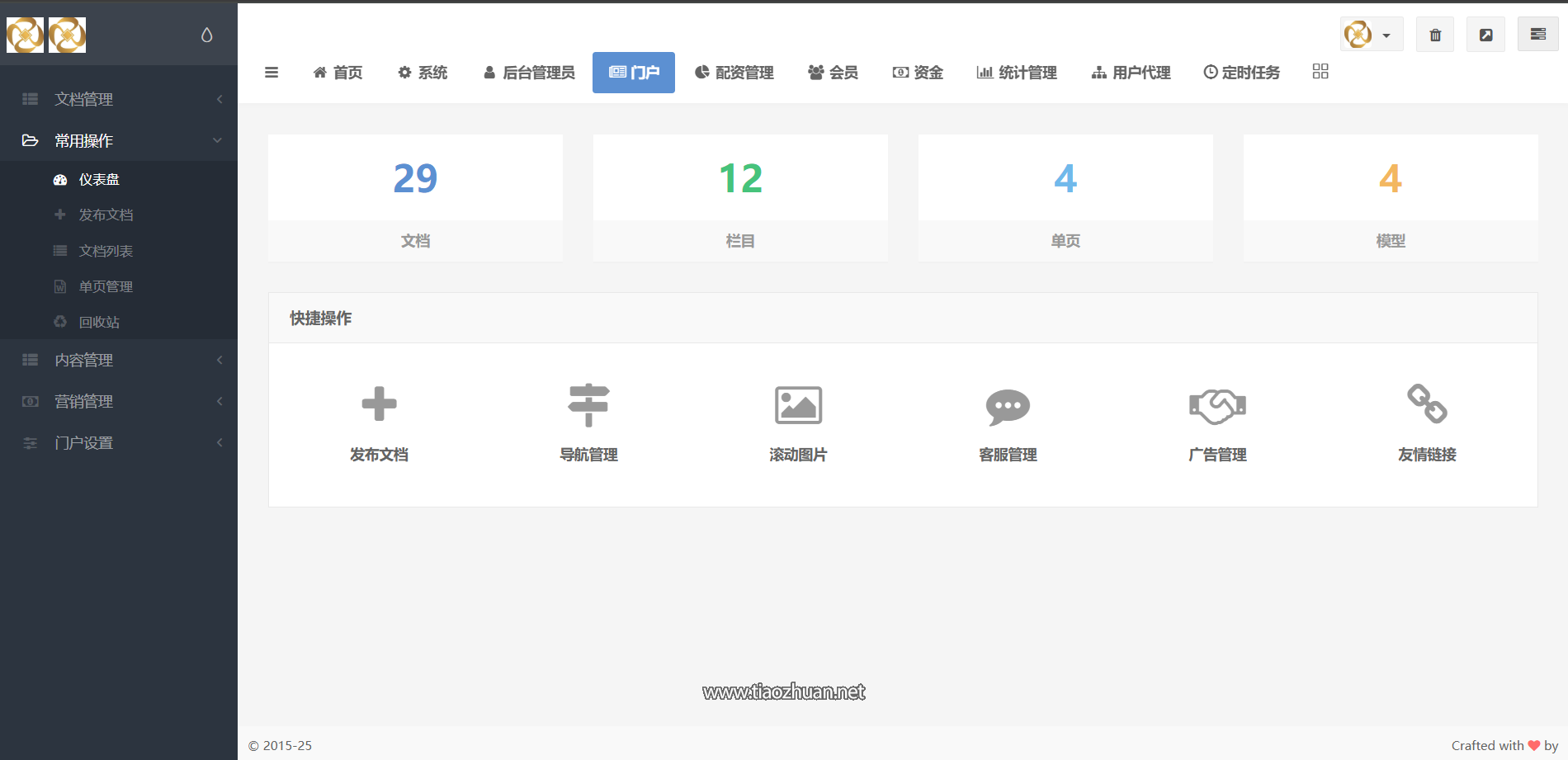The width and height of the screenshot is (1568, 760).
Task: Expand the 文档管理 sidebar section
Action: click(x=119, y=99)
